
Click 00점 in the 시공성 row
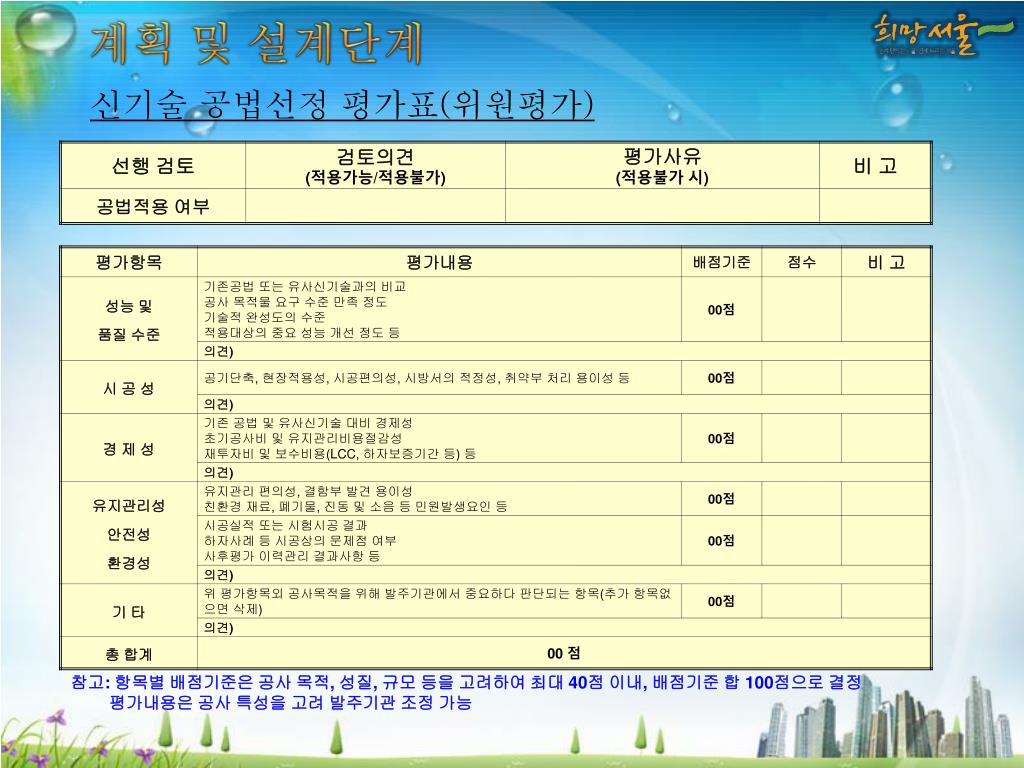[721, 378]
